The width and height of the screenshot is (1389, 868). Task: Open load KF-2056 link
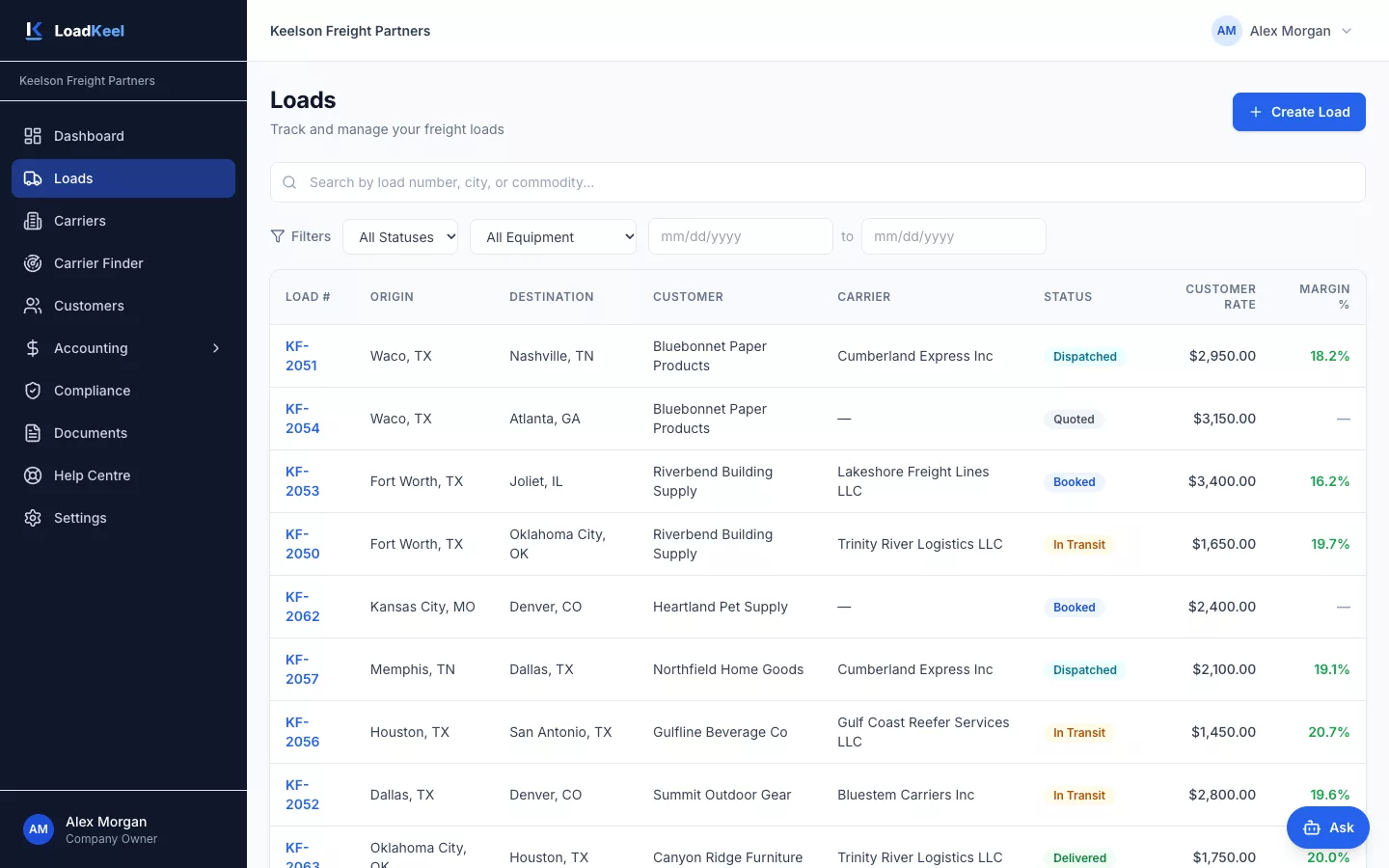point(302,732)
